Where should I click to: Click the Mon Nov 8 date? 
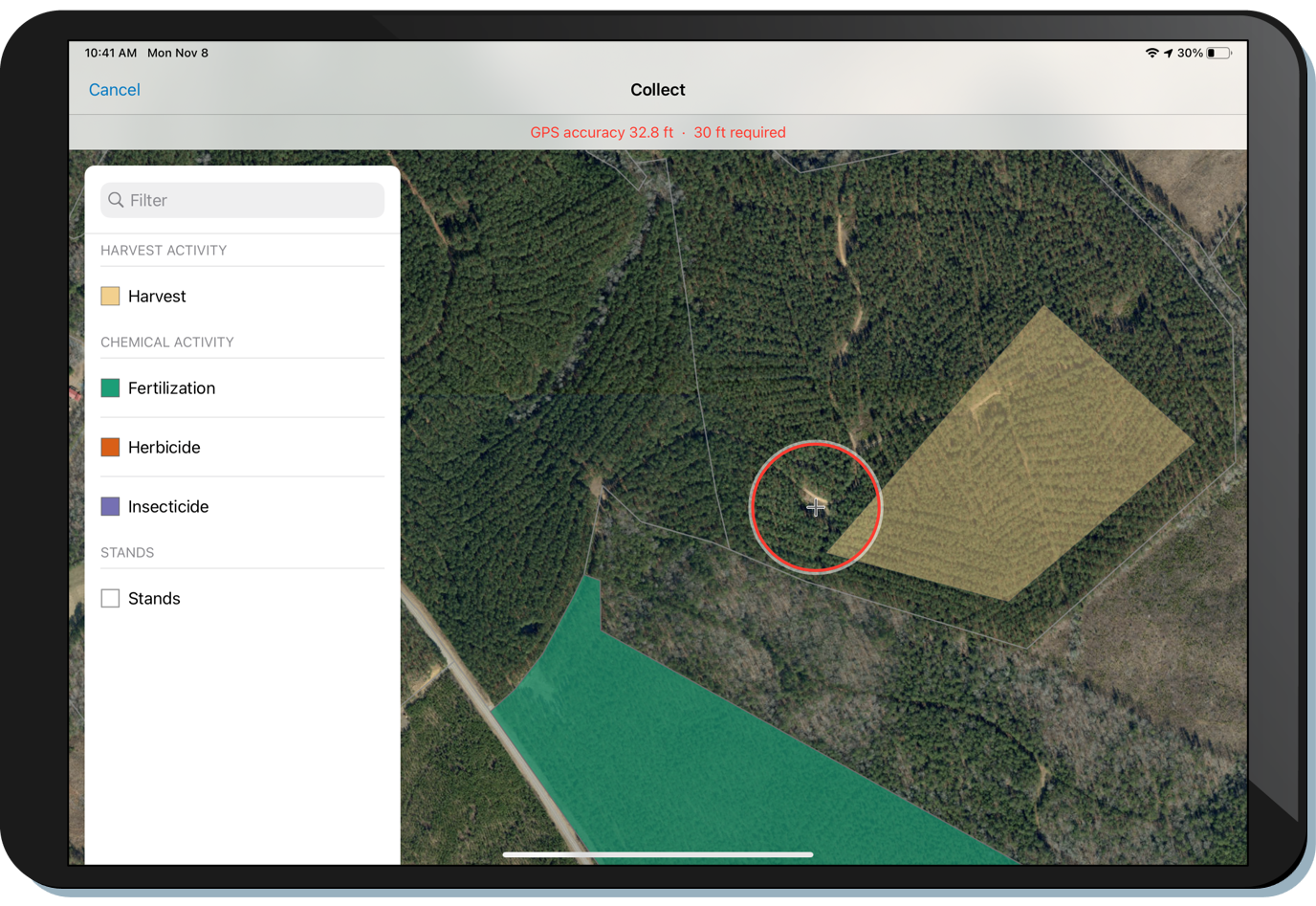178,54
